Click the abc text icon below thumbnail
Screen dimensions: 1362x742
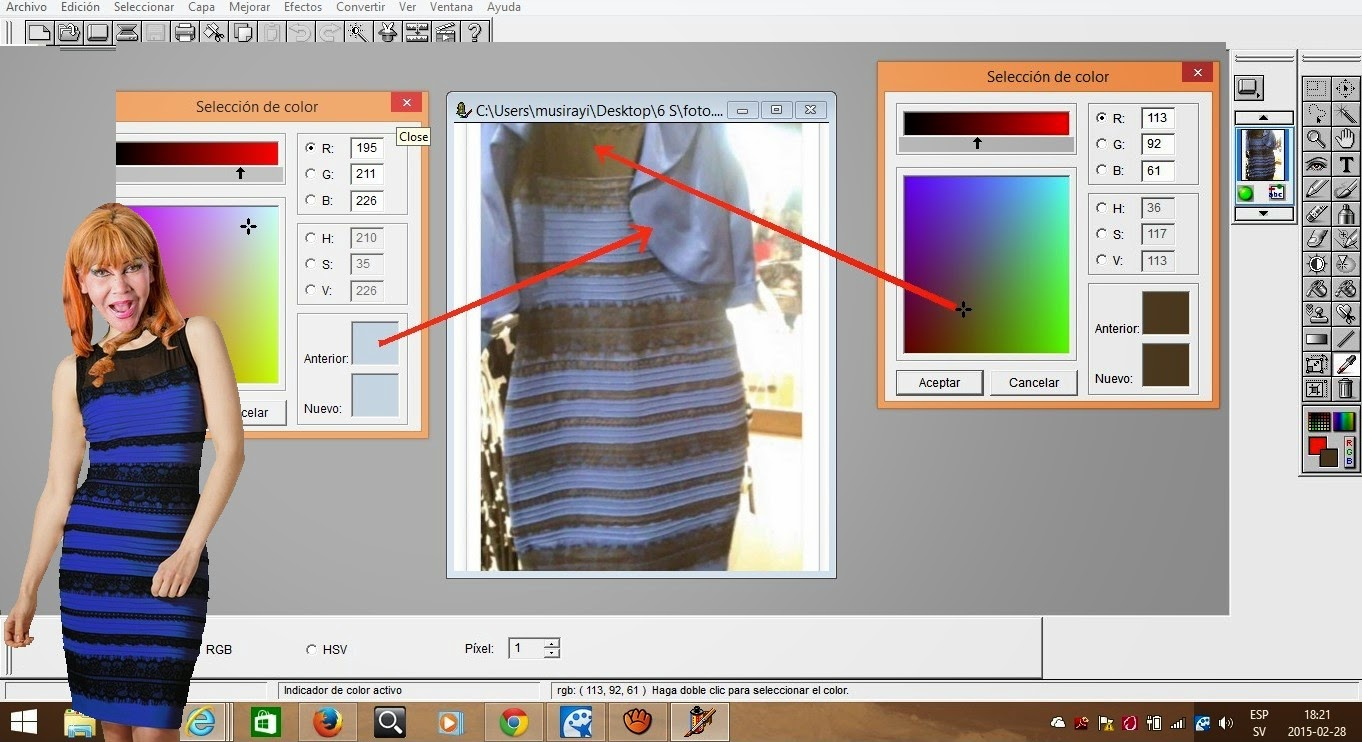coord(1276,193)
